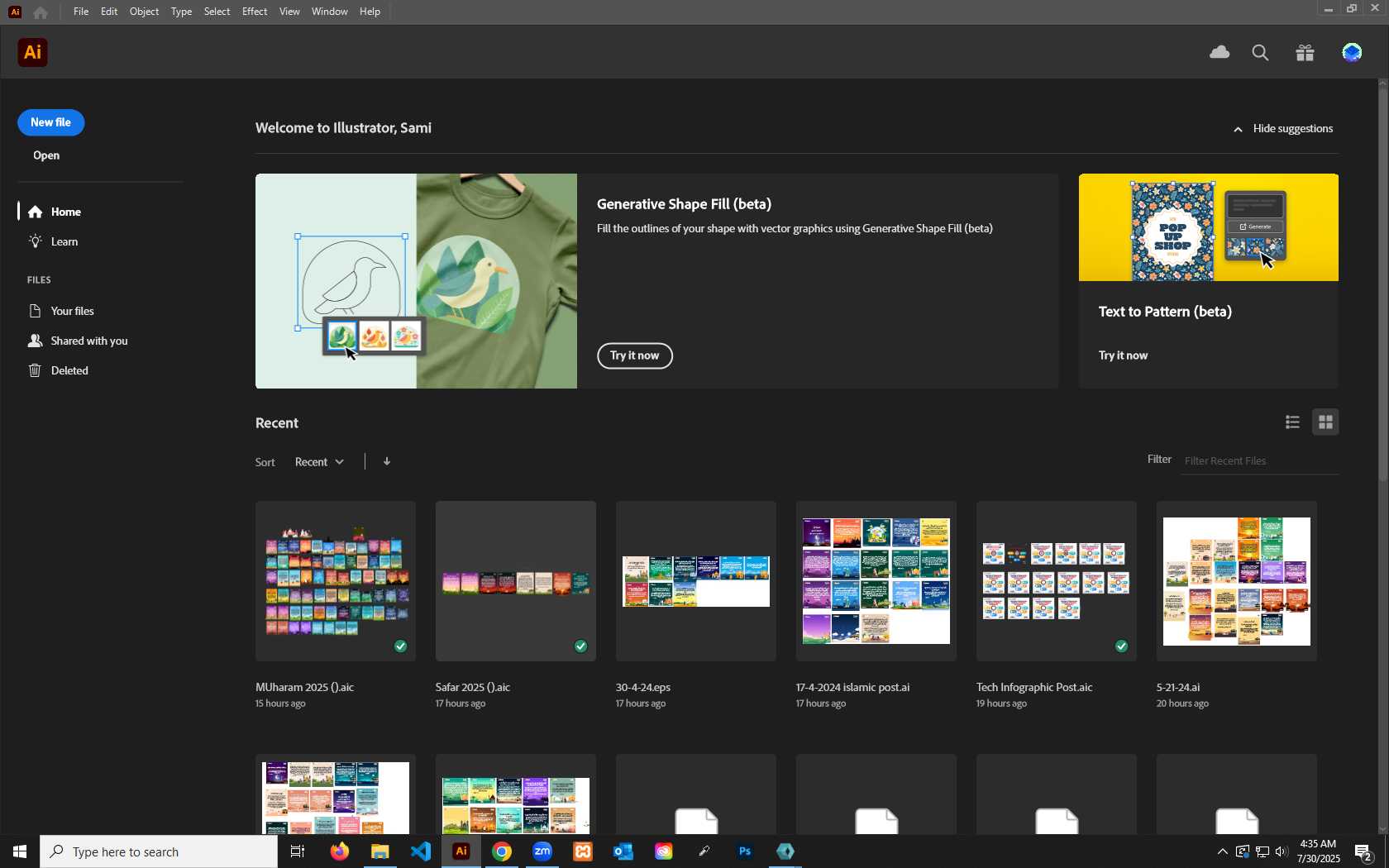Open the File menu

pyautogui.click(x=80, y=12)
